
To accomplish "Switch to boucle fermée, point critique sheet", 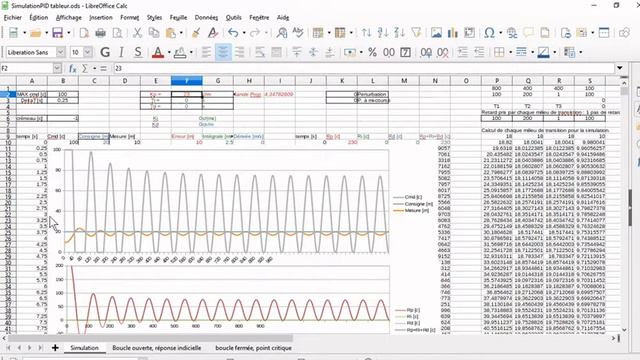I will [x=253, y=348].
